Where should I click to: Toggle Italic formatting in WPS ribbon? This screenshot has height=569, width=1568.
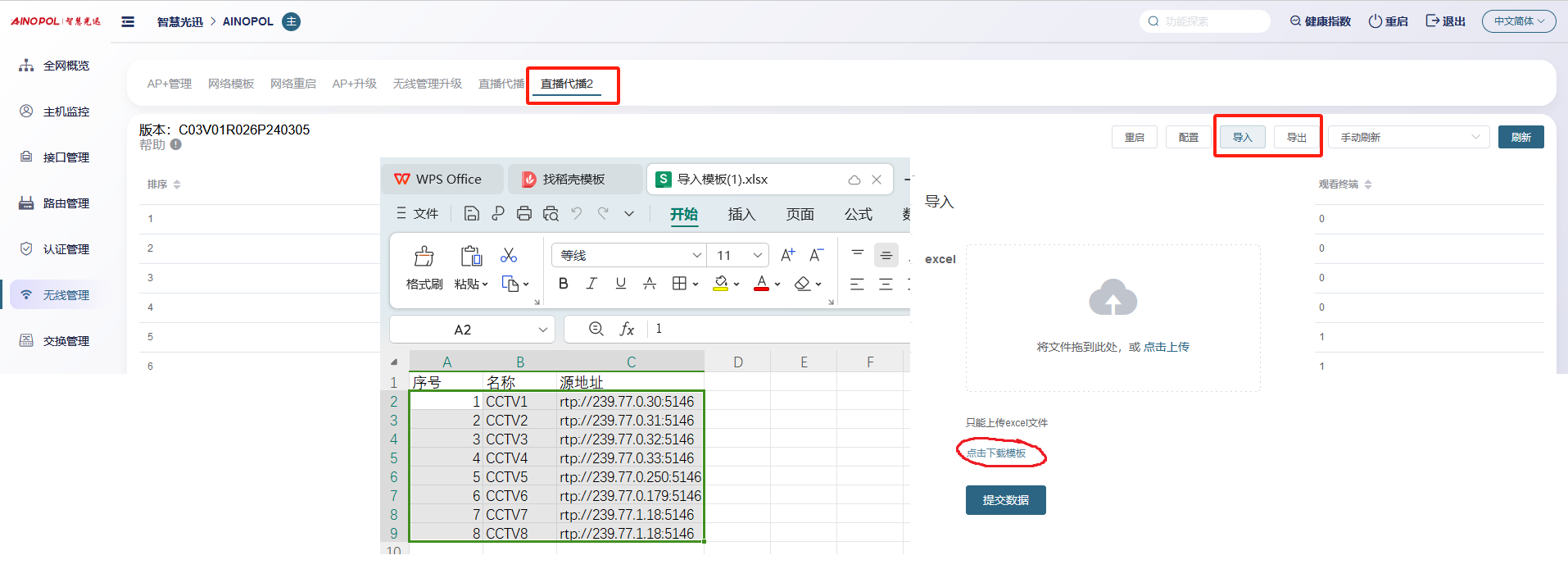591,284
